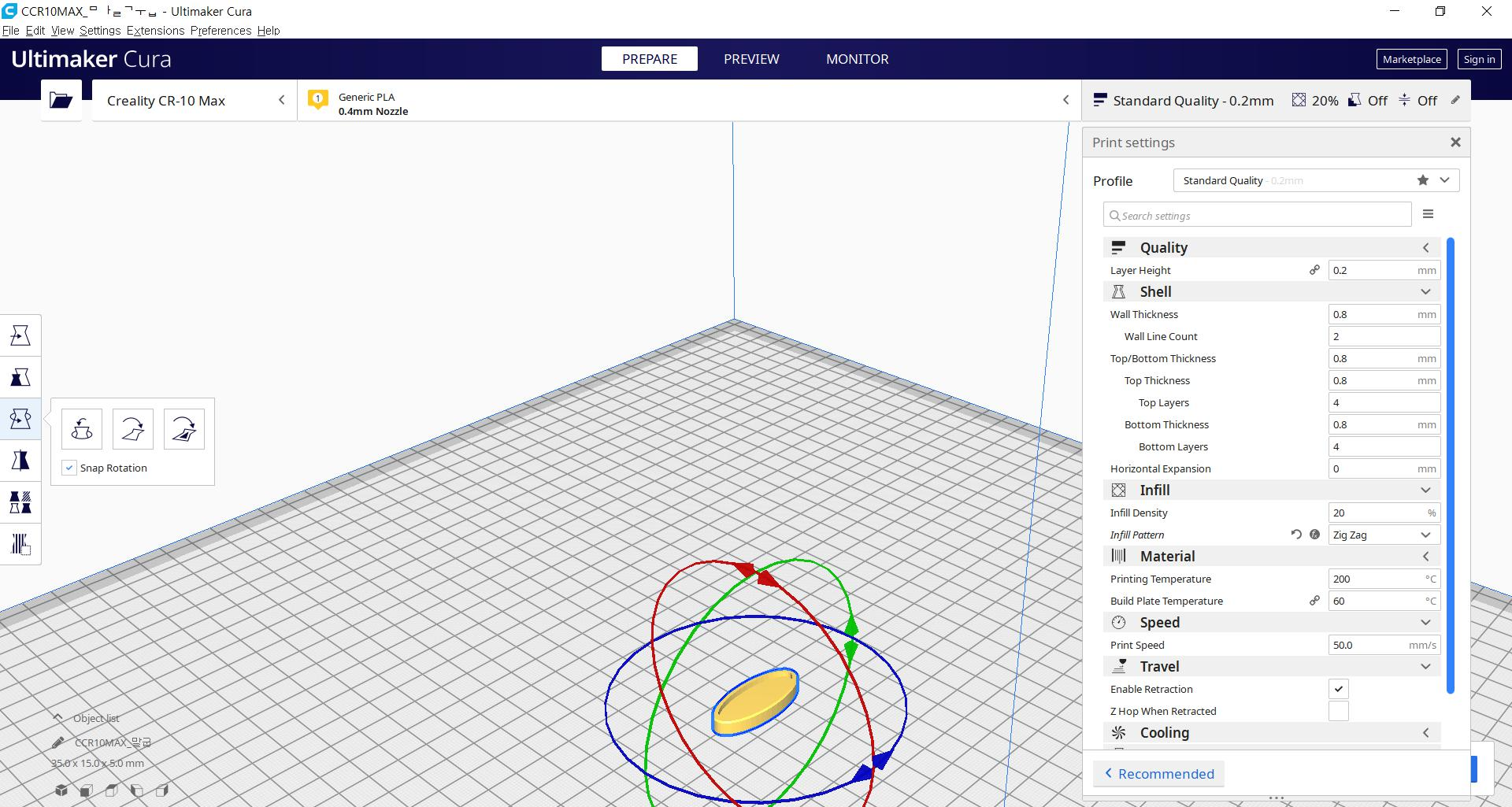Rename model using the pencil icon
This screenshot has width=1512, height=807.
coord(58,742)
